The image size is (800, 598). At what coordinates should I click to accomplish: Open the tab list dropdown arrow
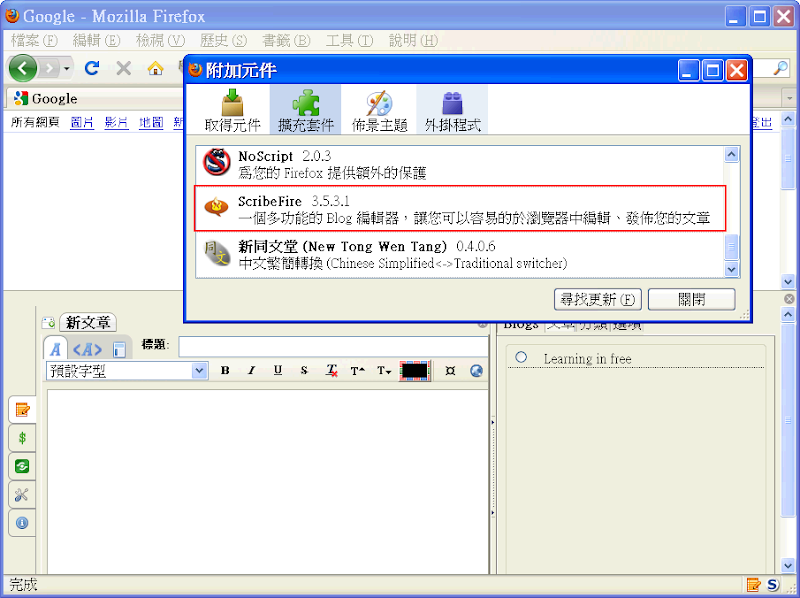point(790,98)
